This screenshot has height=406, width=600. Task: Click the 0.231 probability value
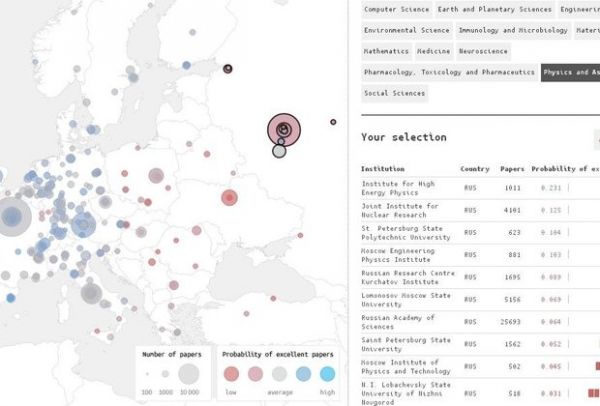pos(551,188)
